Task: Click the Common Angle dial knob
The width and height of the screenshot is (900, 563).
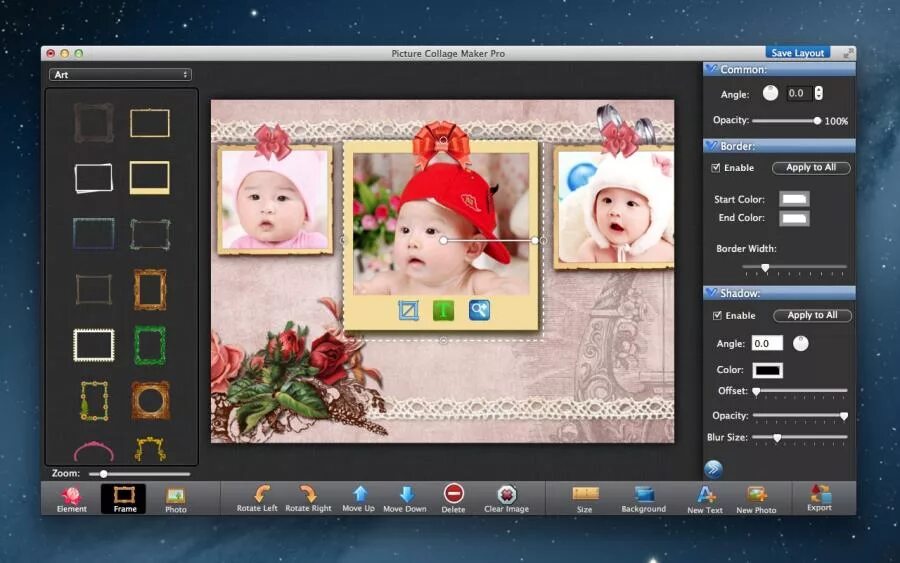Action: [x=770, y=93]
